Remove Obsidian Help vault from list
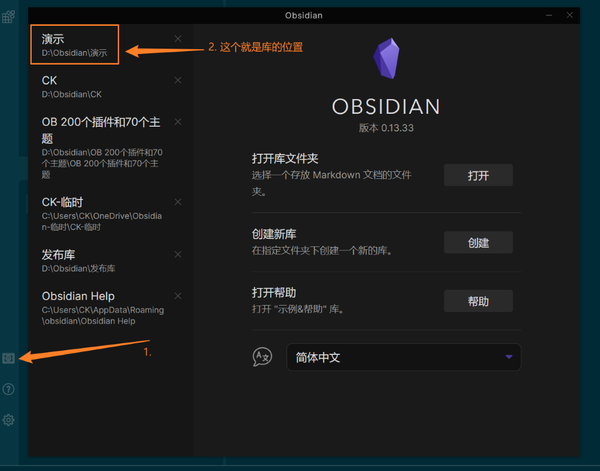This screenshot has height=471, width=600. [178, 296]
